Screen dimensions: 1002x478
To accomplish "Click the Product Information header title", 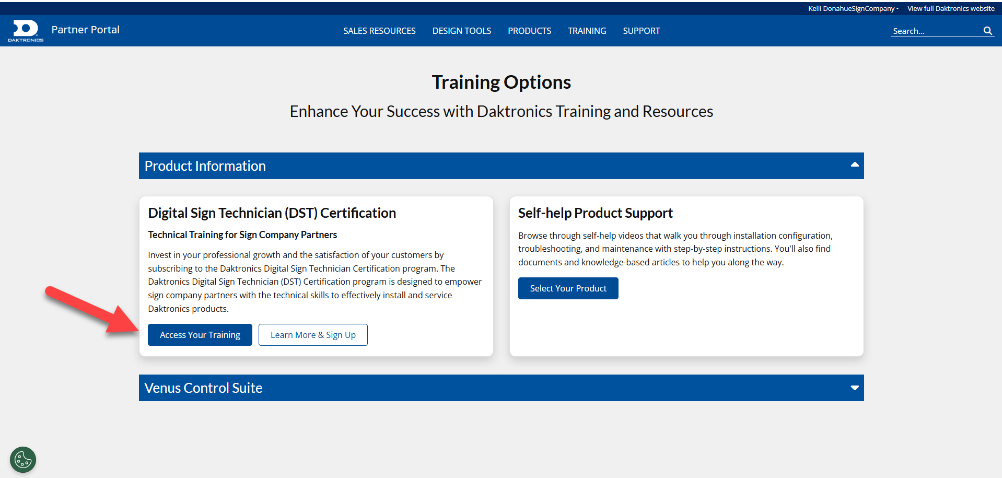I will pos(205,166).
